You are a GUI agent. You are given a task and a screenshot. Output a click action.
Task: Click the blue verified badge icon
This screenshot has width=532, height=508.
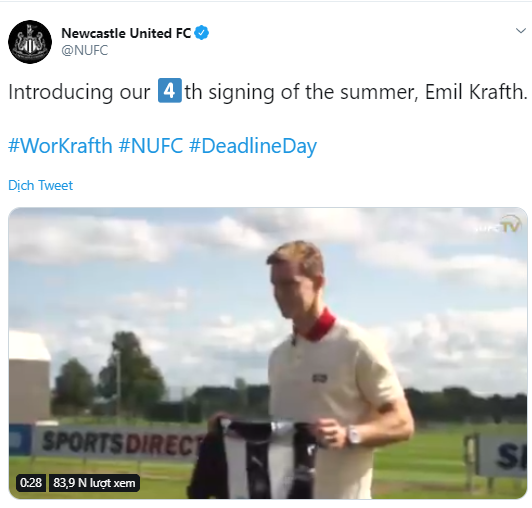(x=202, y=33)
